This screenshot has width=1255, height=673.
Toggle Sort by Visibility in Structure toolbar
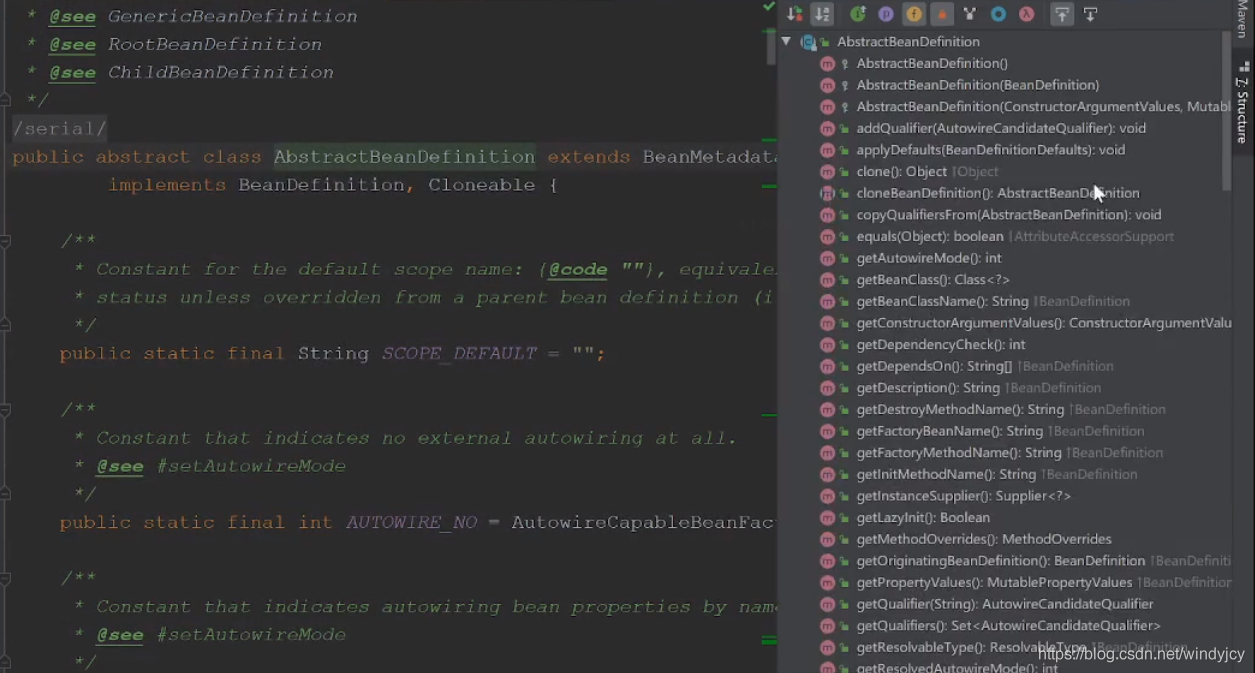point(794,14)
